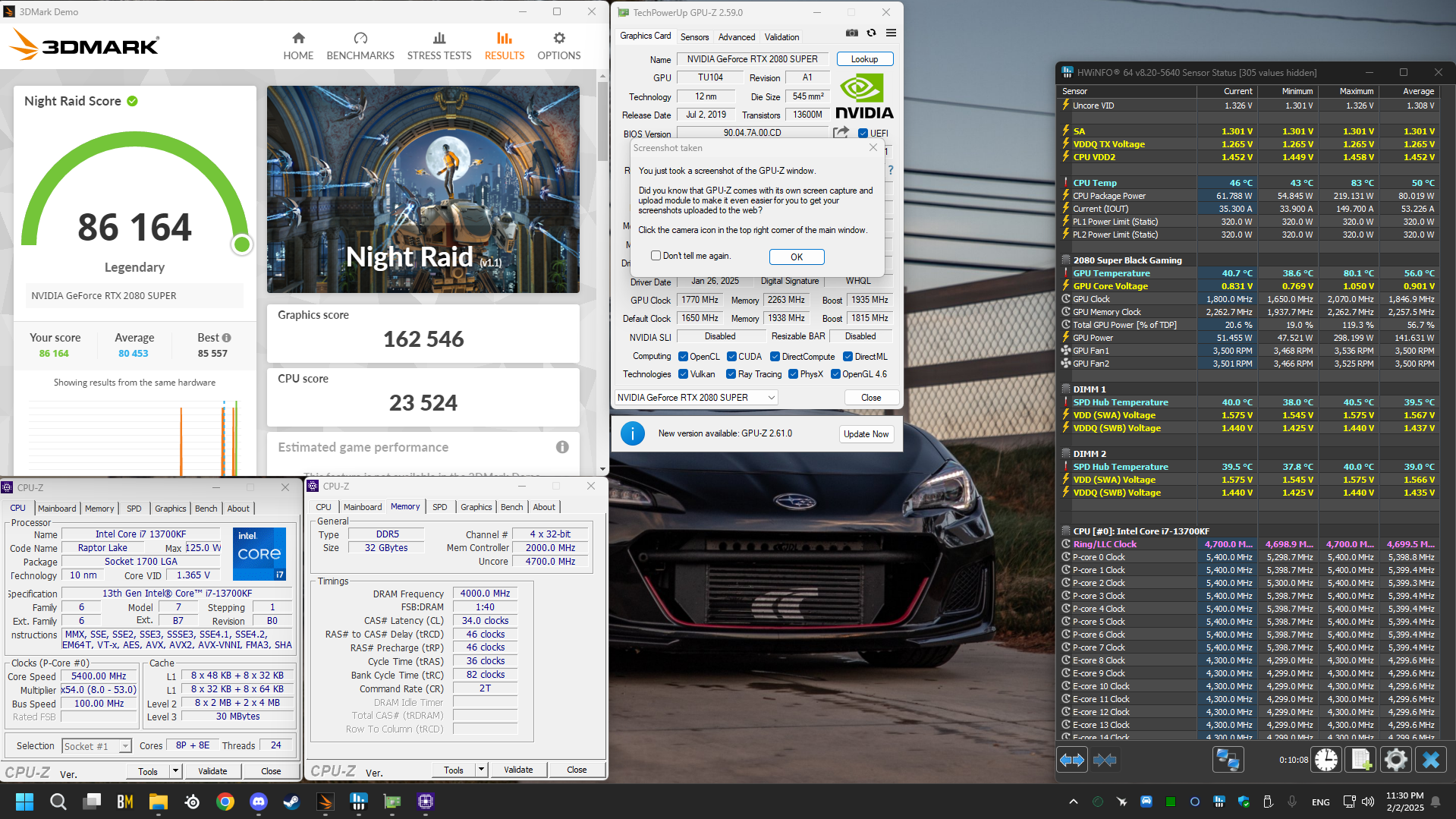Select SPD tab in right CPU-Z window
Screen dimensions: 1456x819
coord(440,507)
